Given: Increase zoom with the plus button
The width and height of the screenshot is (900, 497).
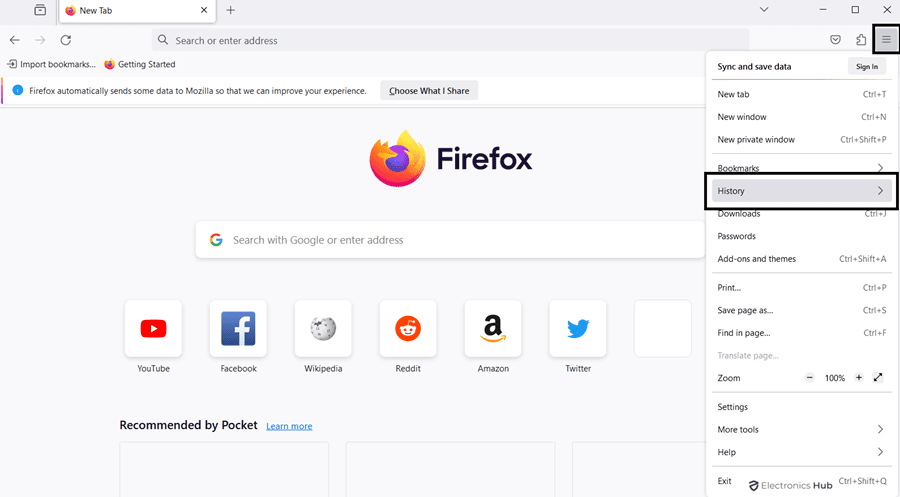Looking at the screenshot, I should 858,378.
